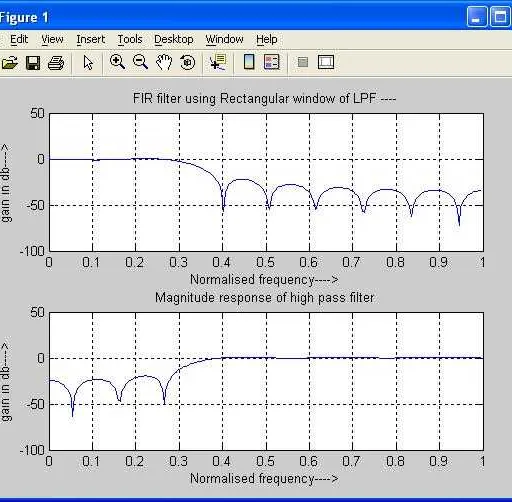Activate the Zoom Out magnifier tool
Screen dimensions: 512x502
(x=140, y=62)
